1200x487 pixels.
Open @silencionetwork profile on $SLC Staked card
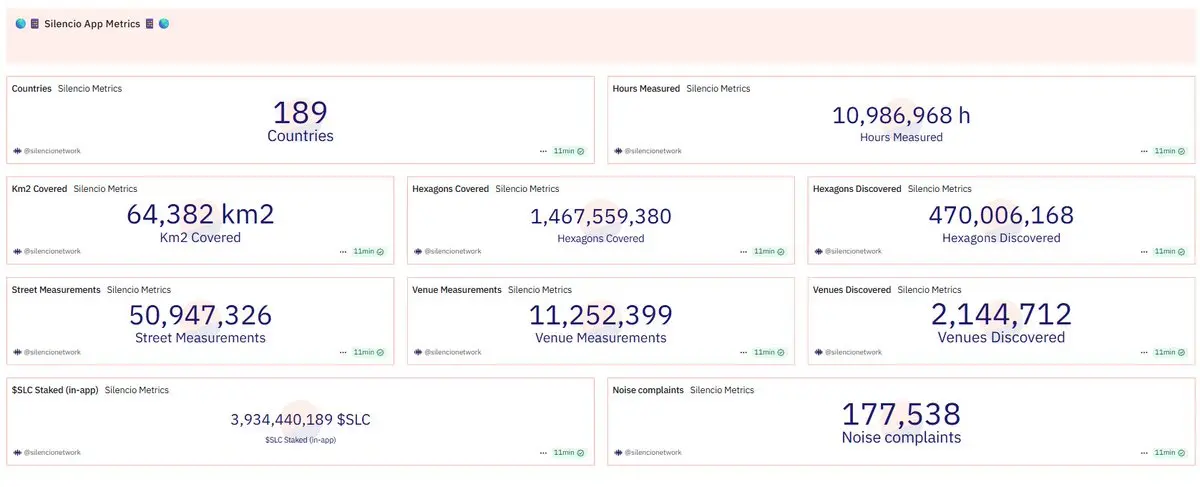(x=47, y=453)
